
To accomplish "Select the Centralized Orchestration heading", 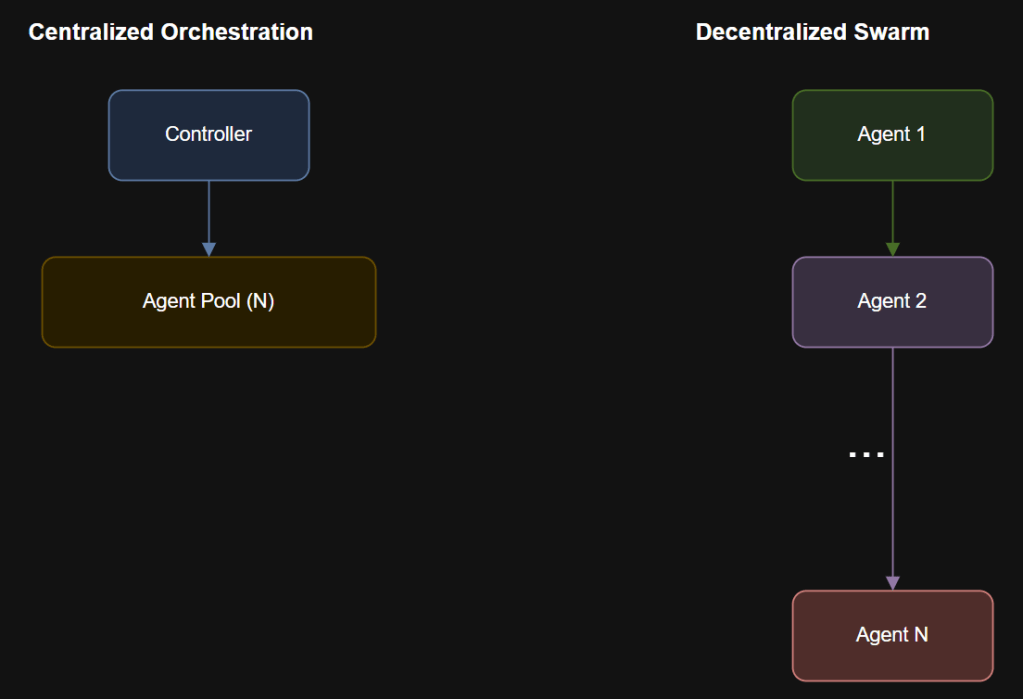I will click(170, 32).
